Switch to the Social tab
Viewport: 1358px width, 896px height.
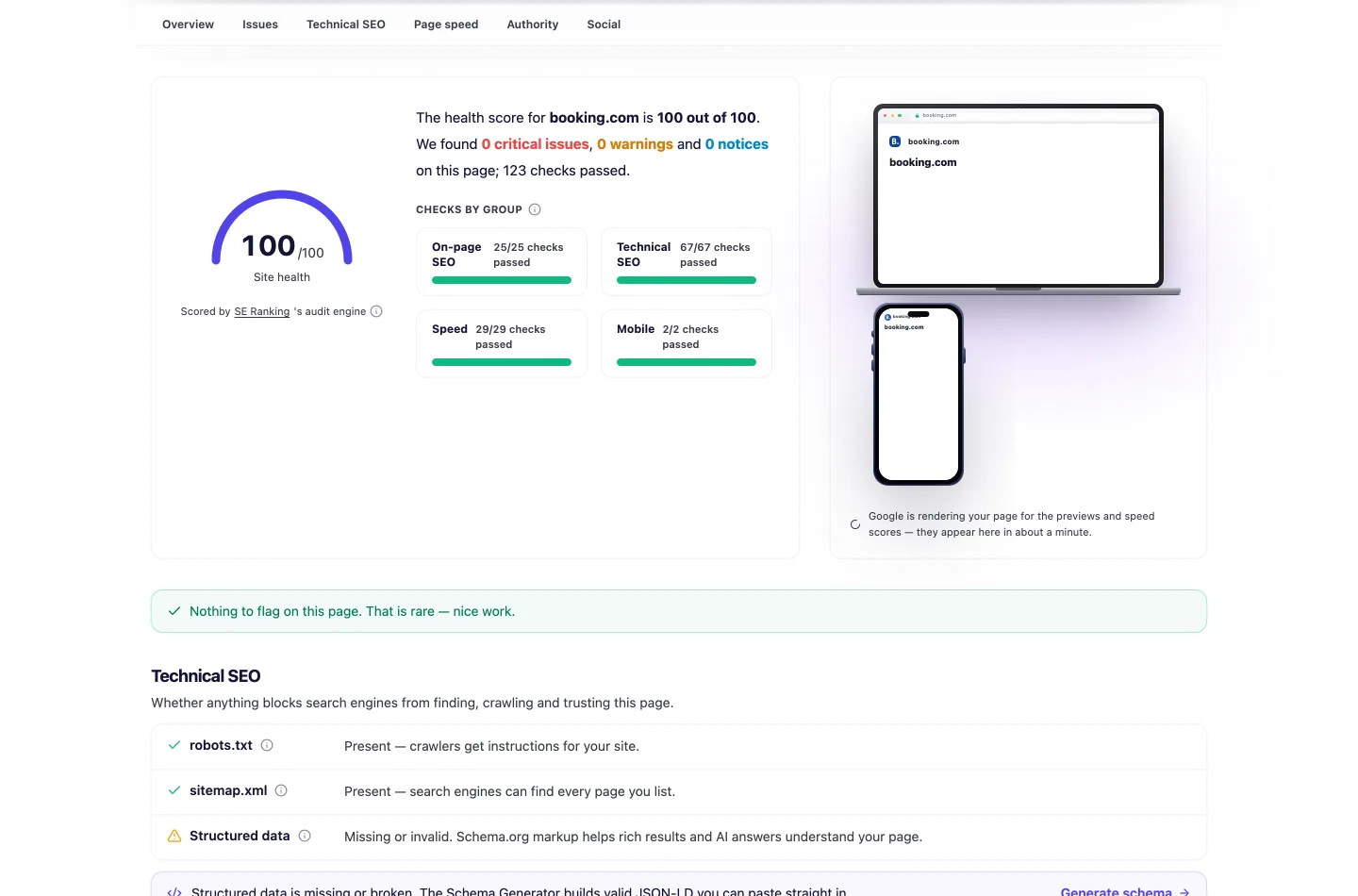604,25
